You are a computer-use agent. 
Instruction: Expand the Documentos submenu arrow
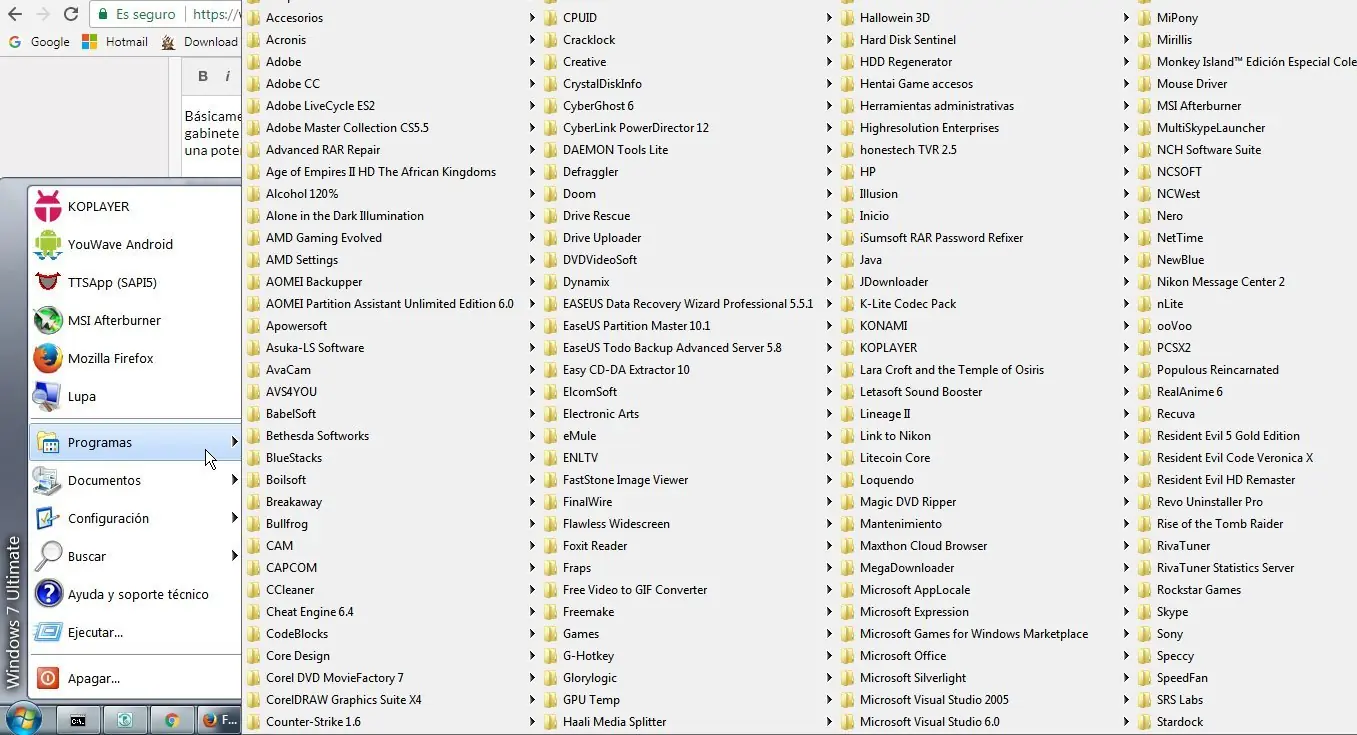pyautogui.click(x=235, y=480)
